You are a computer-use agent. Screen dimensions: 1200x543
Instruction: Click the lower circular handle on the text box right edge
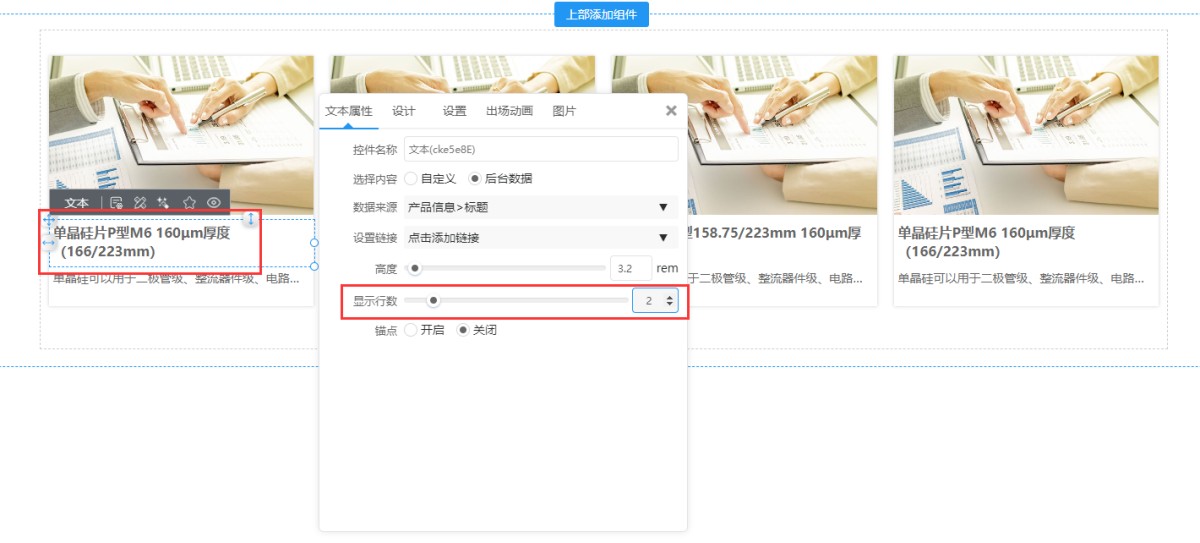(x=315, y=266)
